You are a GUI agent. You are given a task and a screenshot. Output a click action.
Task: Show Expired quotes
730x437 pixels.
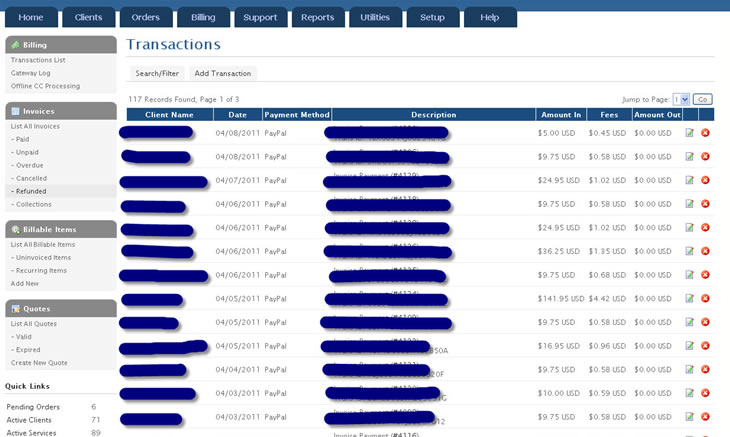[26, 350]
